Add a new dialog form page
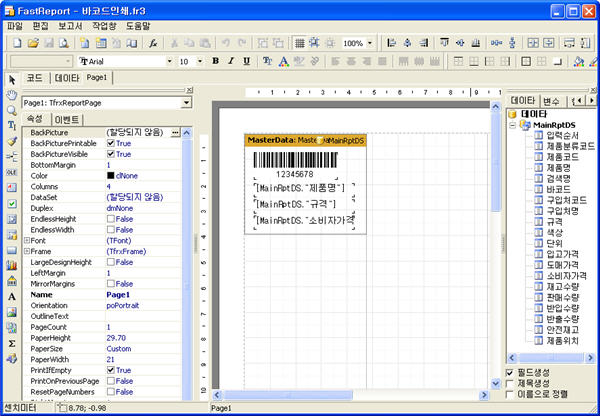Screen dimensions: 600x416 tap(101, 43)
